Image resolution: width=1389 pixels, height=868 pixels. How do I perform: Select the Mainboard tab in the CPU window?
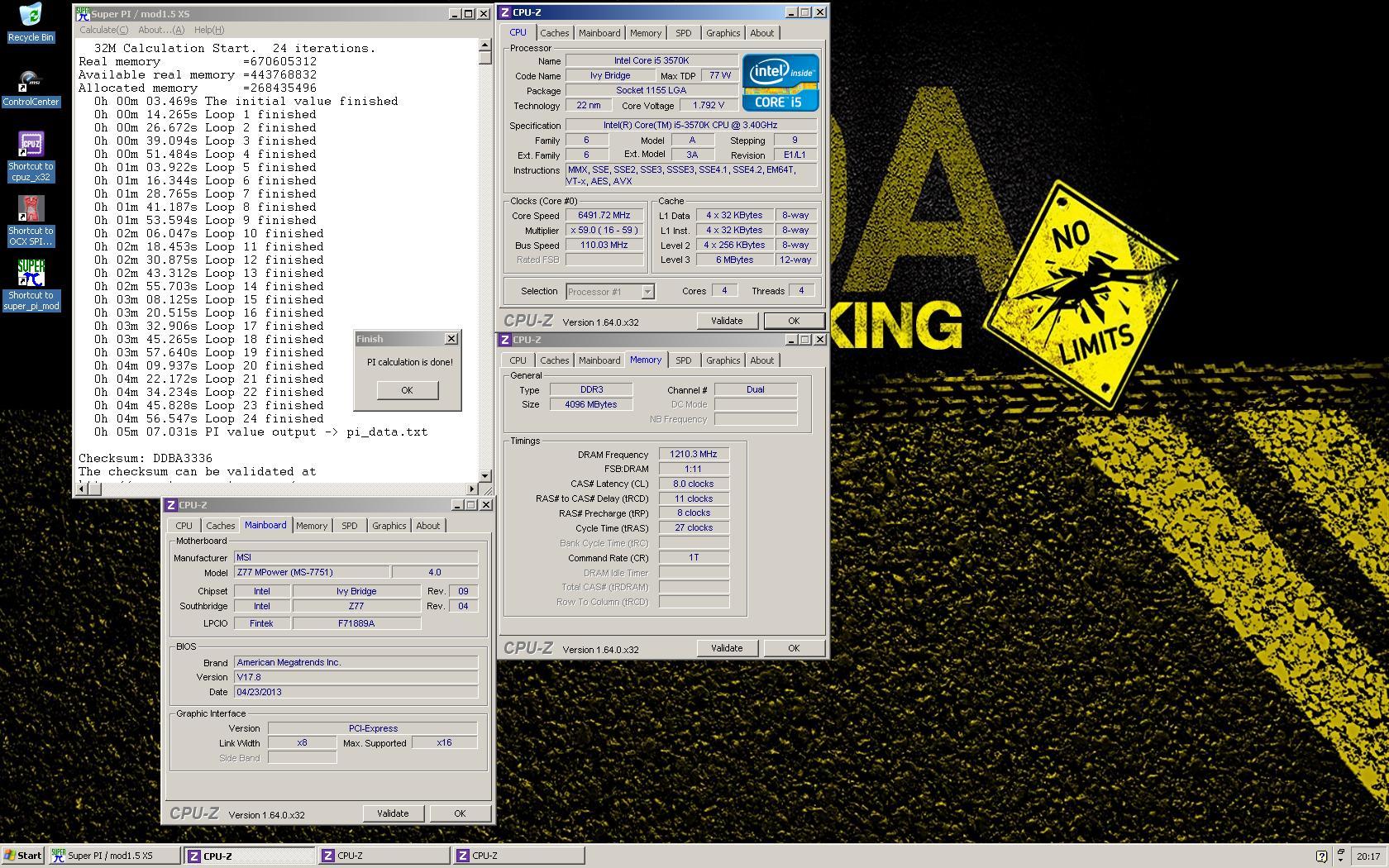click(x=599, y=33)
